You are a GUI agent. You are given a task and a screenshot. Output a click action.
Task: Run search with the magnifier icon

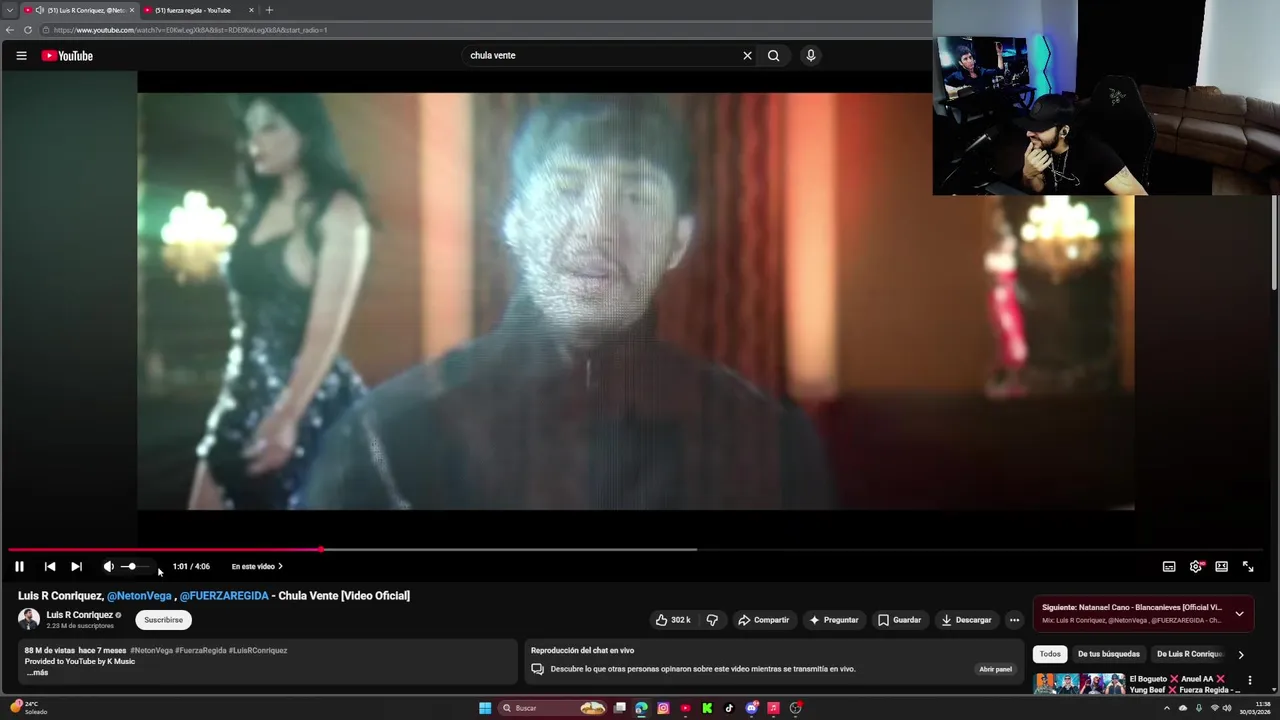pos(773,56)
